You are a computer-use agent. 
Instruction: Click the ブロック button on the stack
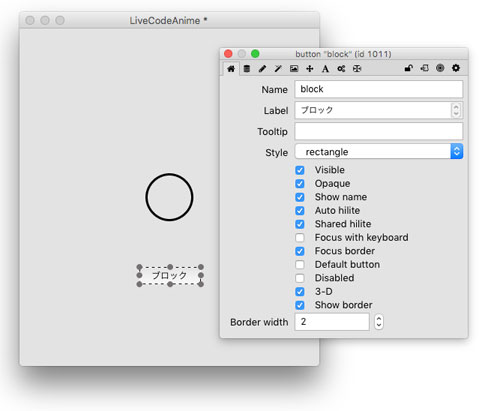[170, 276]
